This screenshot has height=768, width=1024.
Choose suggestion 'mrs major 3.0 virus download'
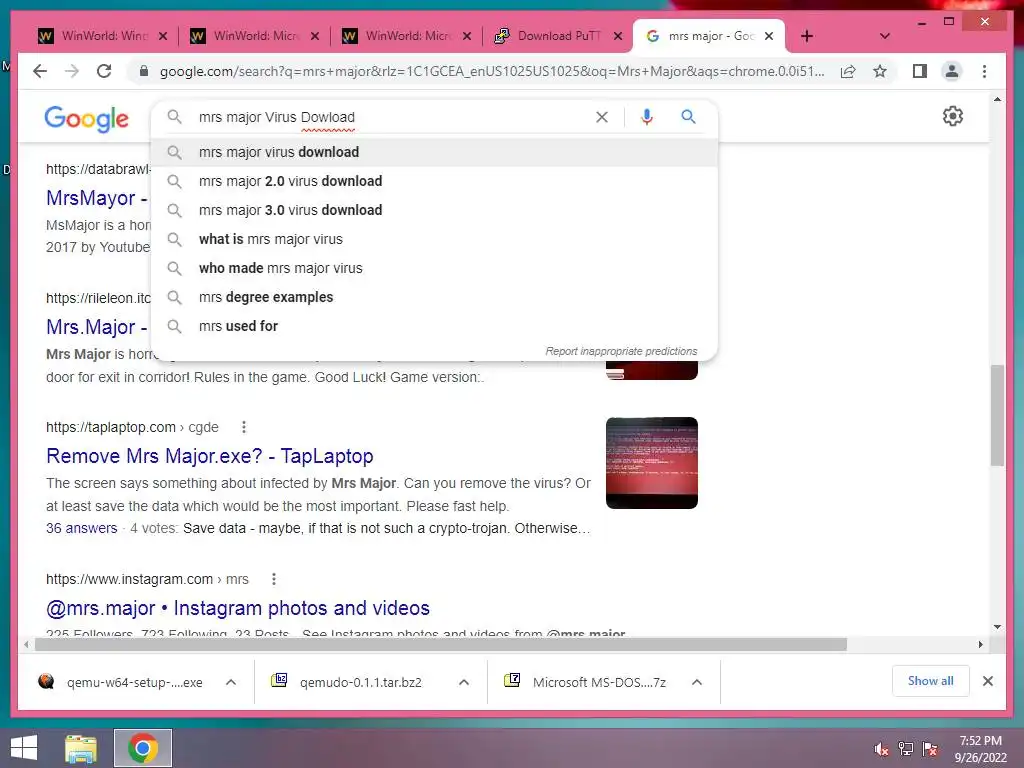434,210
